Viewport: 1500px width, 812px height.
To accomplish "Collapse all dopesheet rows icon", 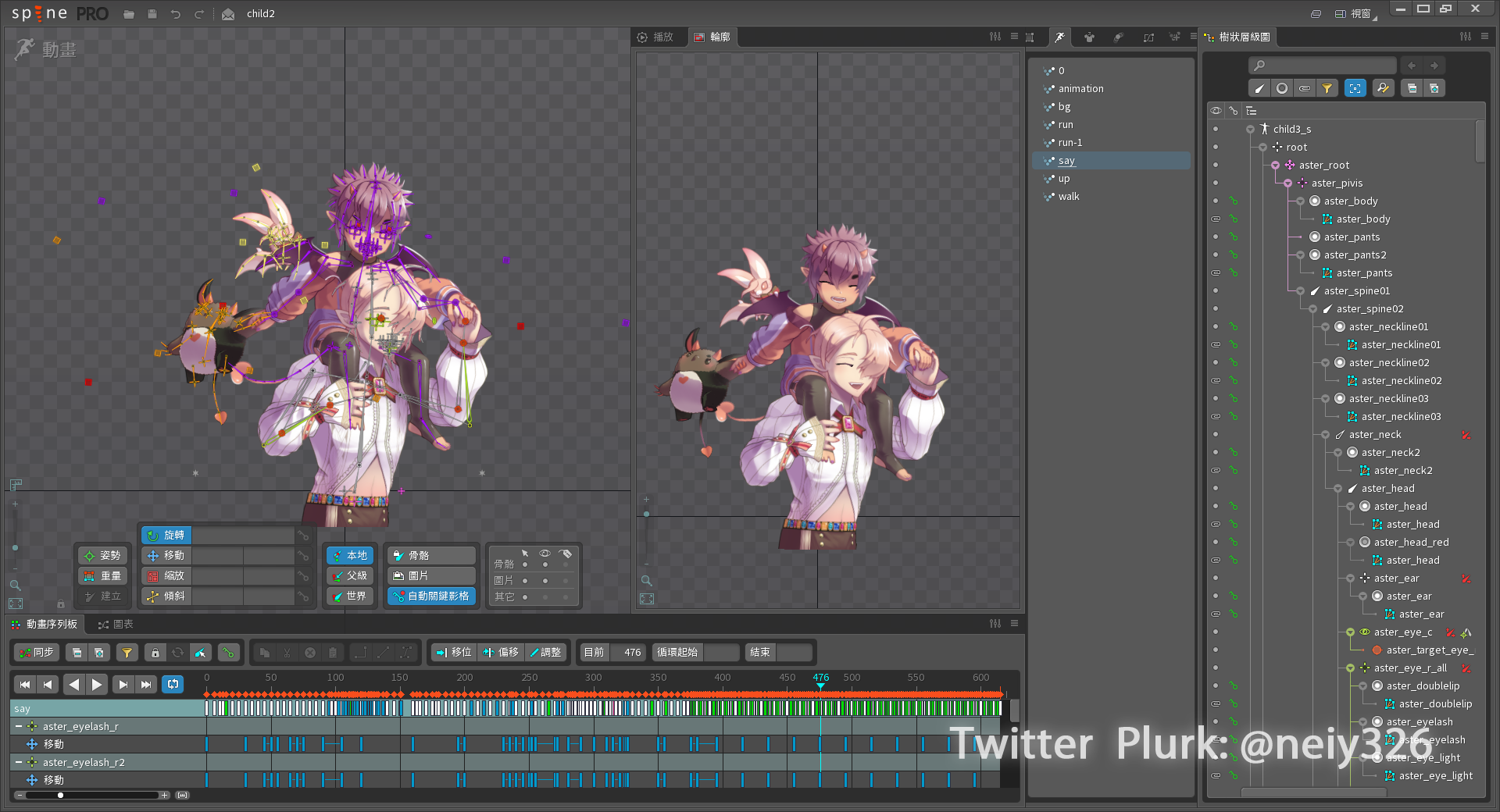I will 77,653.
